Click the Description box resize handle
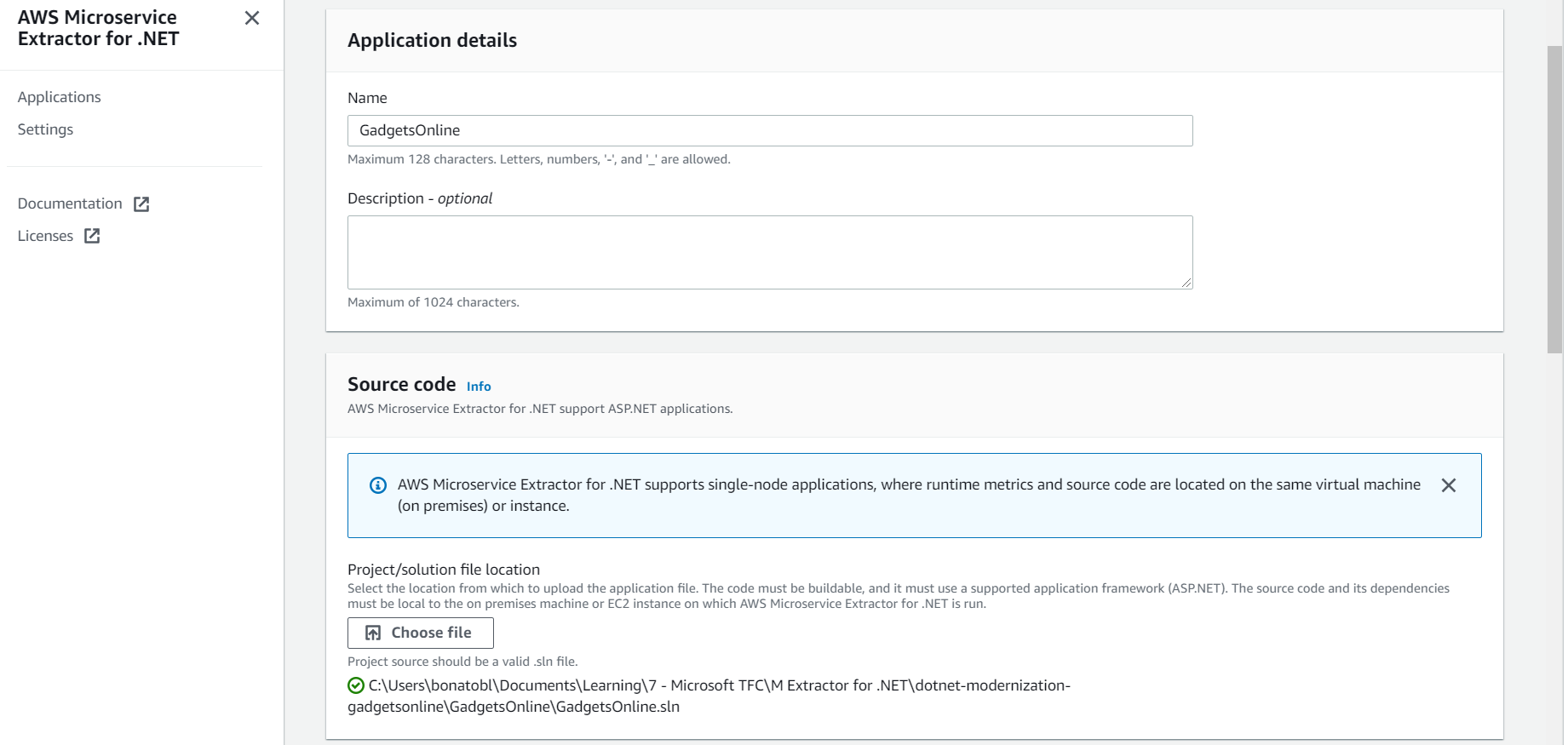The image size is (1568, 745). pos(1186,283)
